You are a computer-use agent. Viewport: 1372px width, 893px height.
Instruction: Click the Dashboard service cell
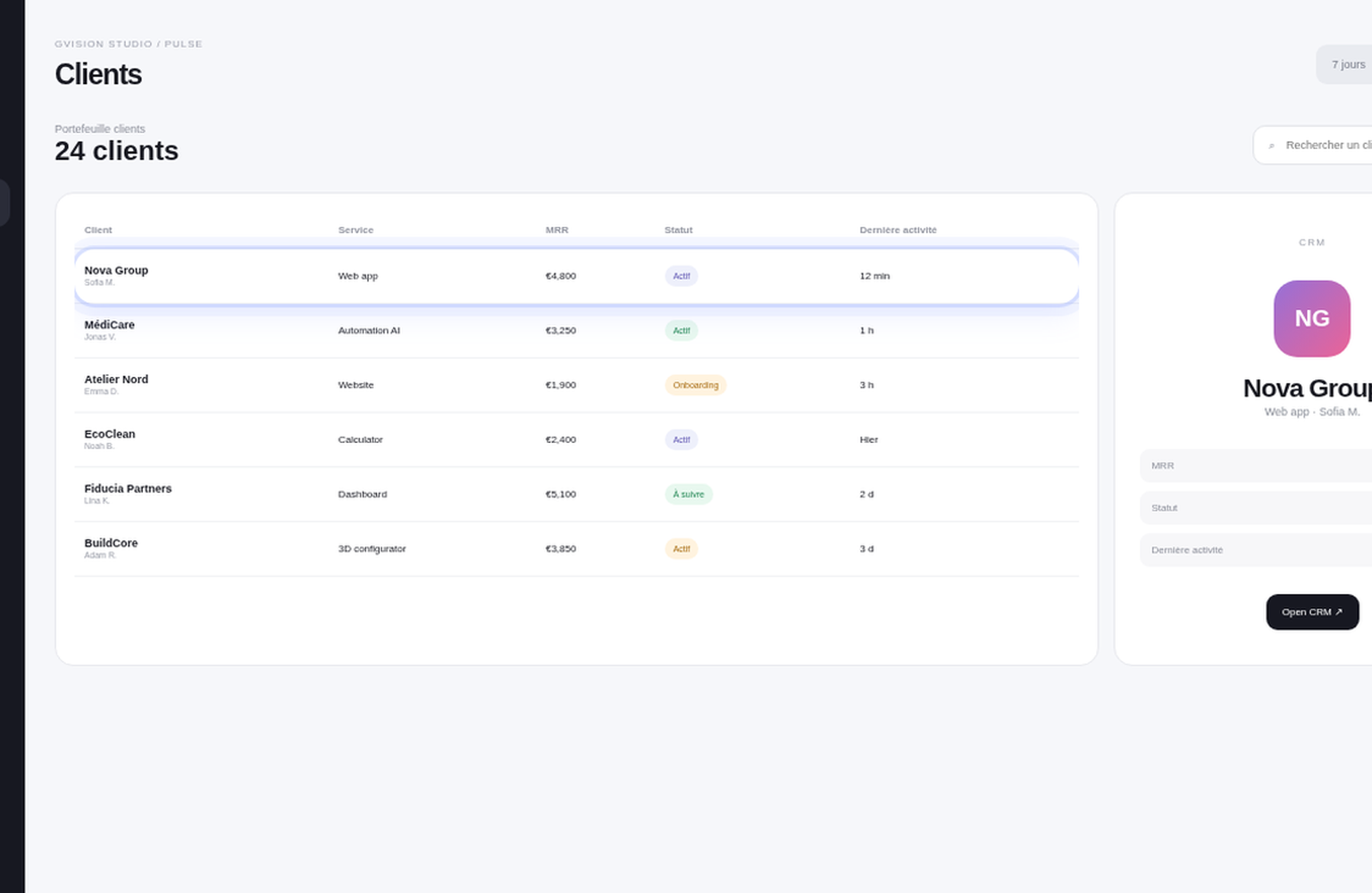362,494
